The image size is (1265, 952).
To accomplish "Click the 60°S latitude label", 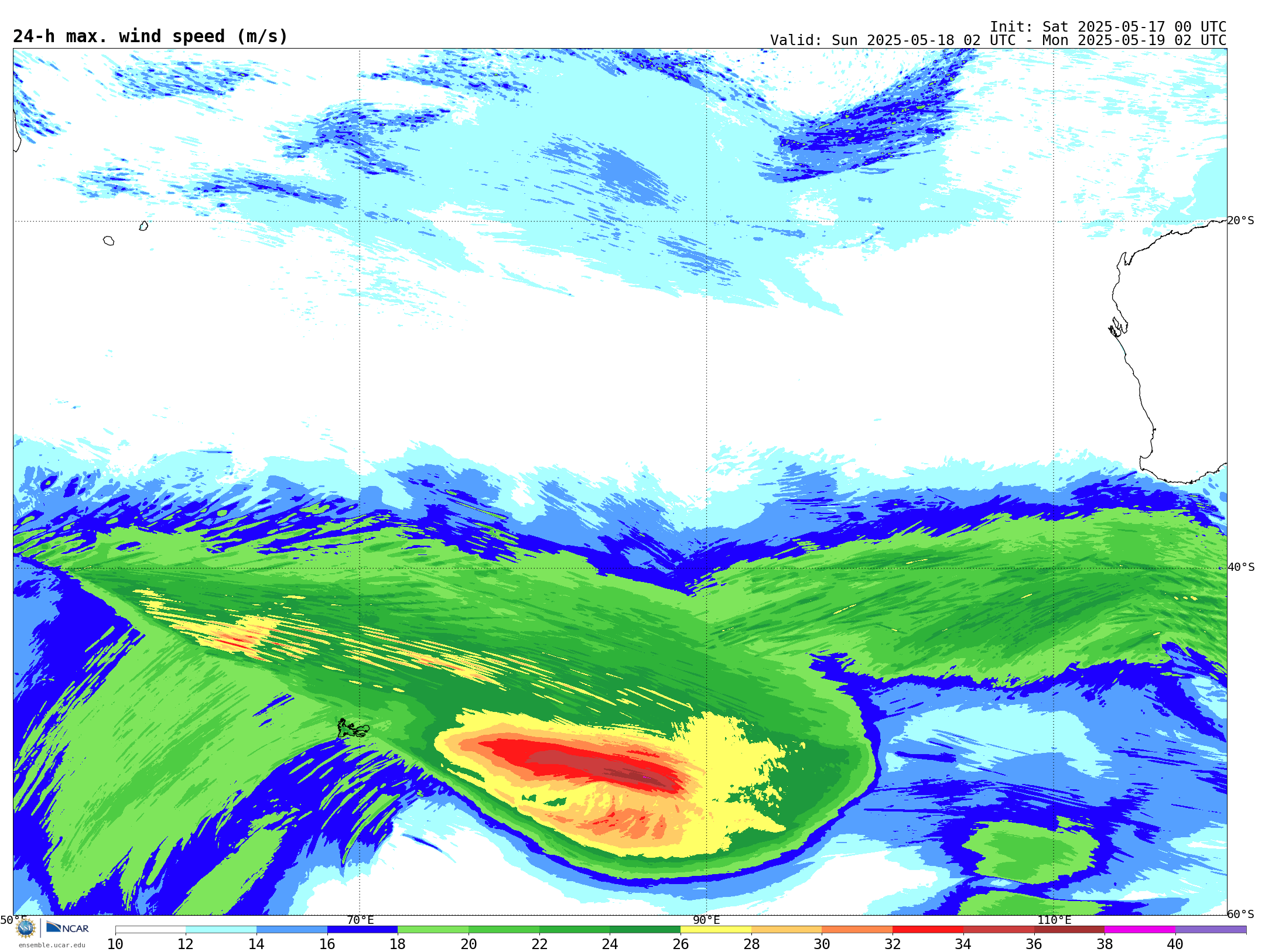I will tap(1241, 914).
